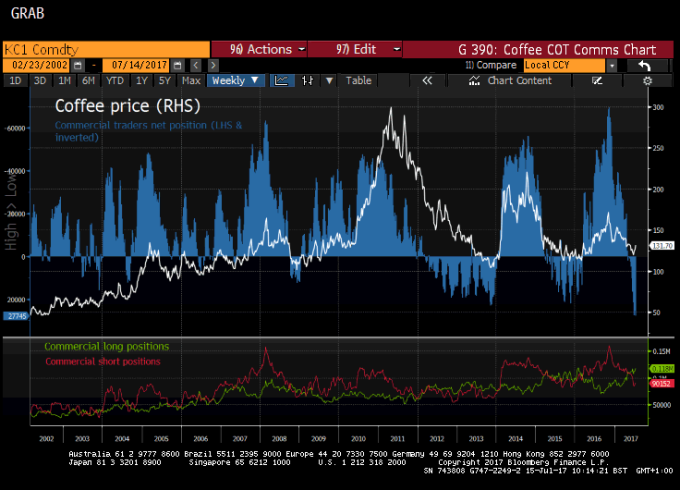Click the Chart Content button

click(x=518, y=80)
